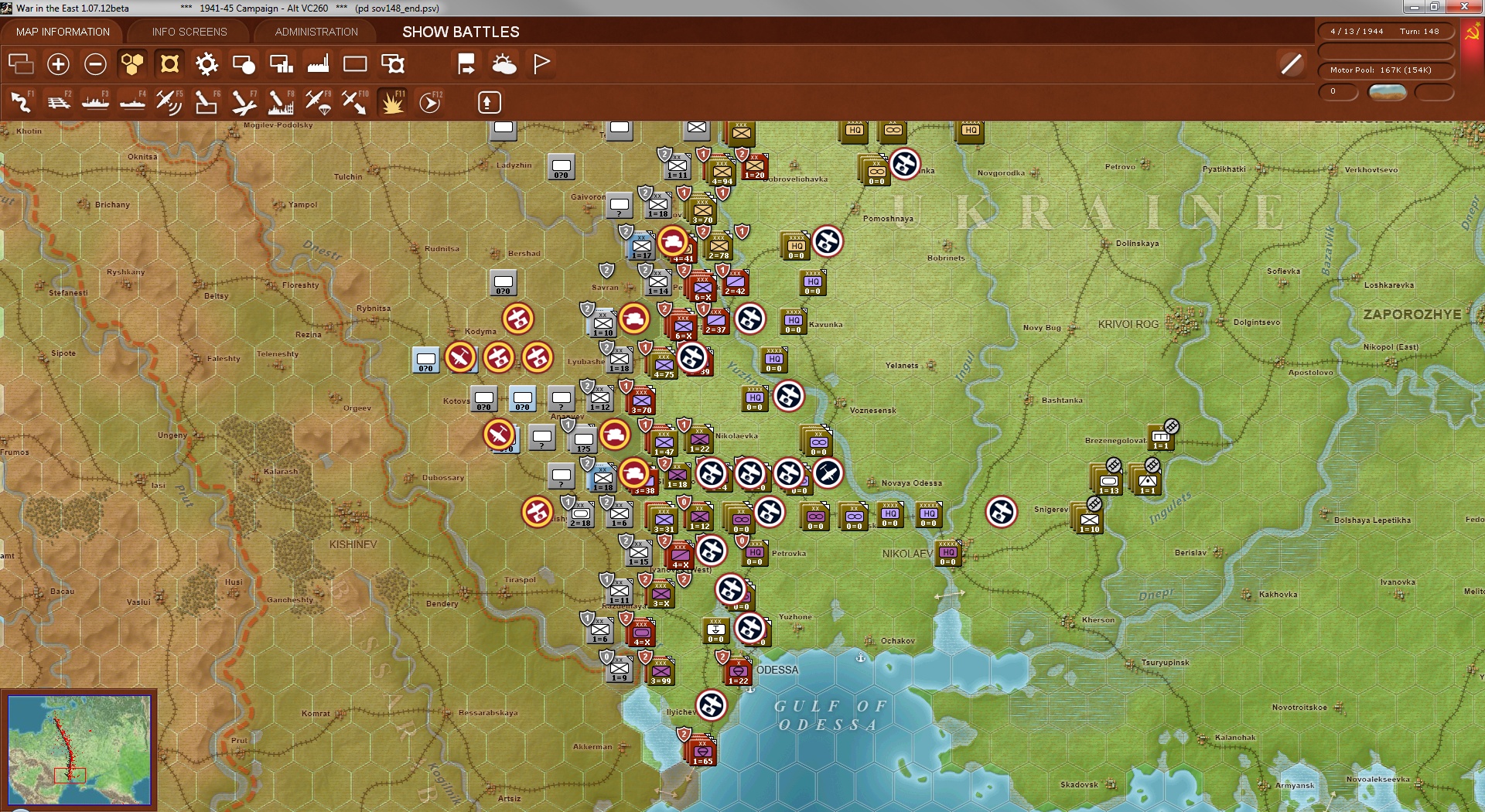Select the HQ unit at Nikolaev
1485x812 pixels.
coord(948,554)
